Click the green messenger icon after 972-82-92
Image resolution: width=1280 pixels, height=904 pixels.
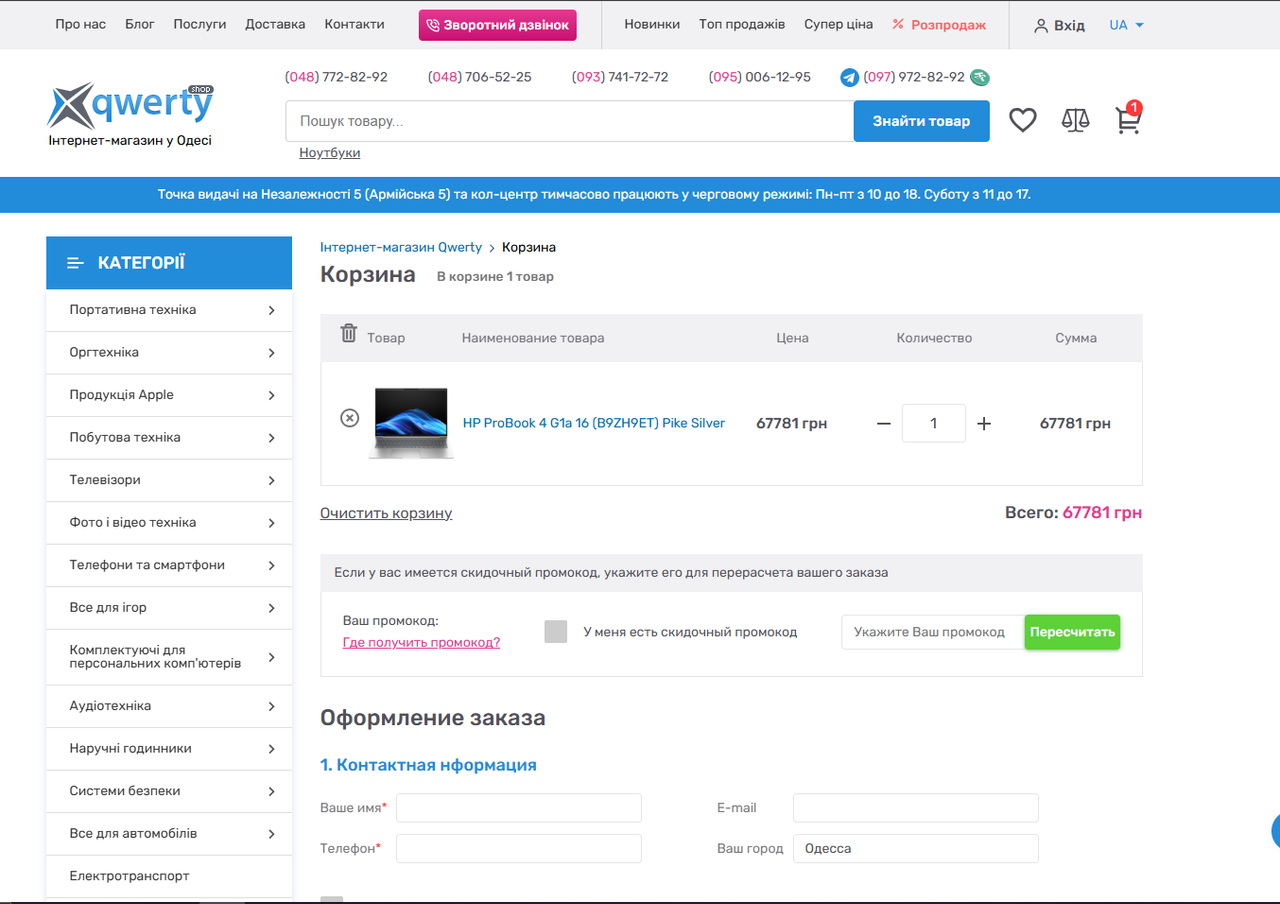tap(980, 77)
